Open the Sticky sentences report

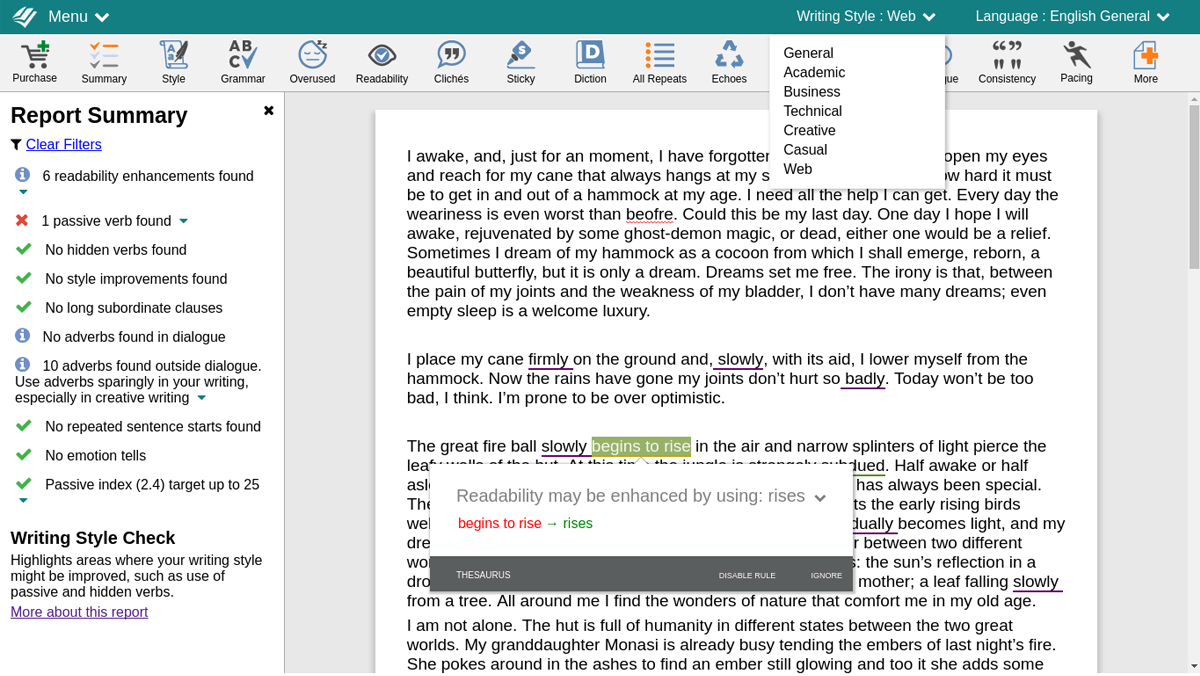(x=520, y=62)
